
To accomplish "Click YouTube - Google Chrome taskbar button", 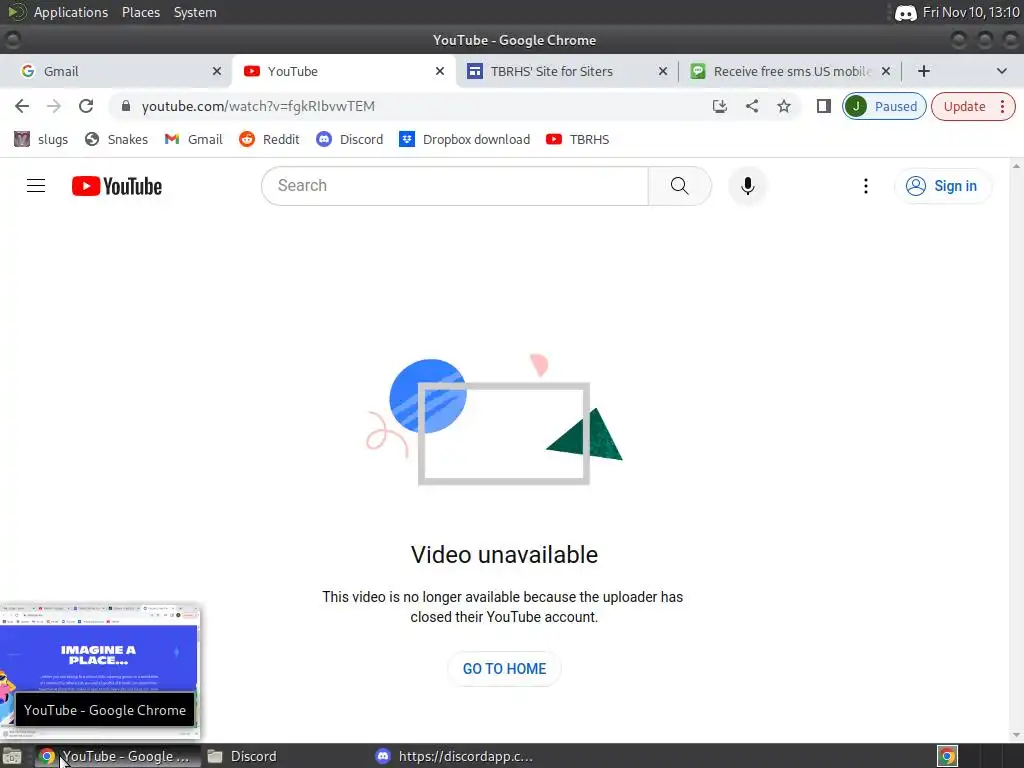I will click(118, 756).
